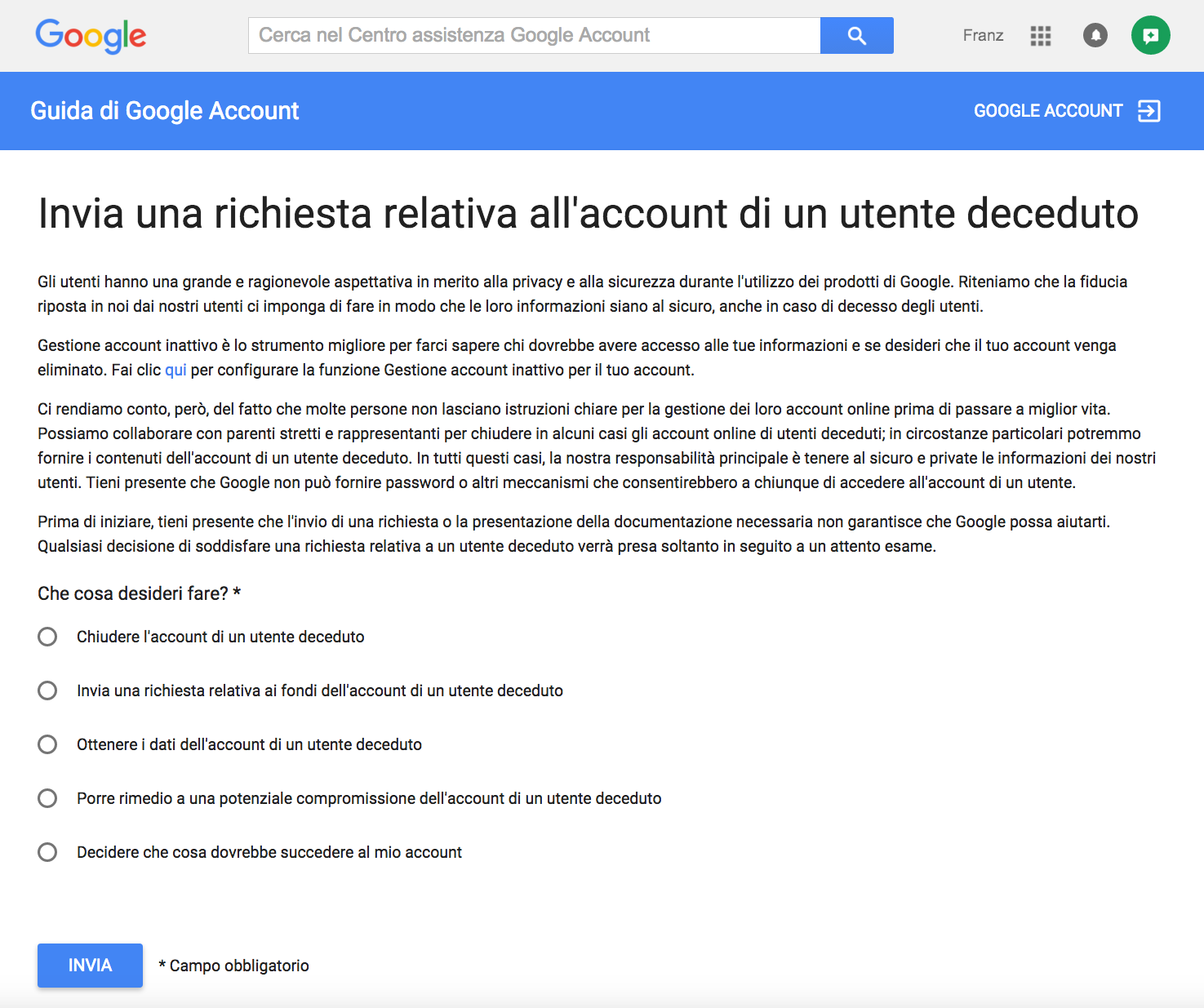Select 'Chiudere l'account di un utente deceduto'
This screenshot has height=1008, width=1204.
47,637
